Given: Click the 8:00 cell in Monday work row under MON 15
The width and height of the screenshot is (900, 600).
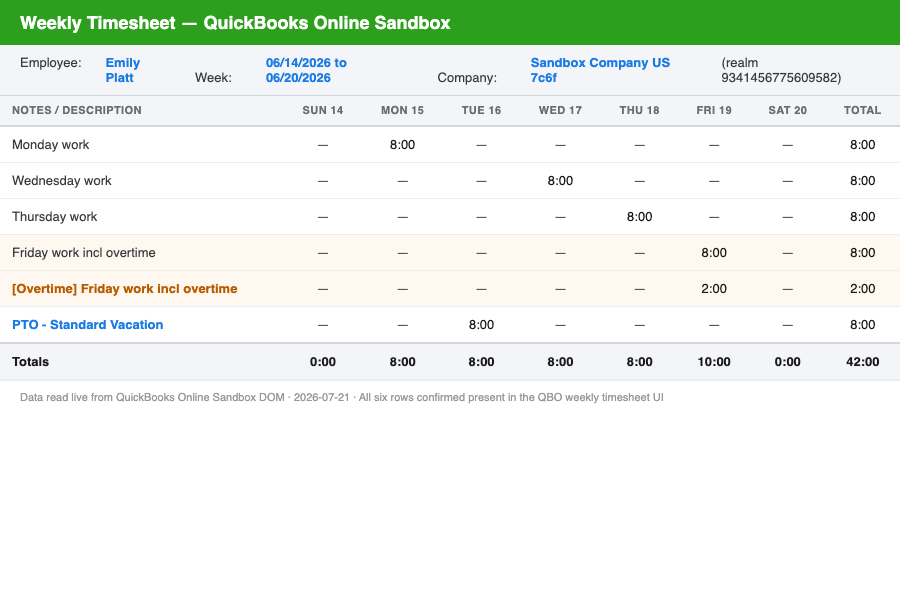Looking at the screenshot, I should (402, 145).
